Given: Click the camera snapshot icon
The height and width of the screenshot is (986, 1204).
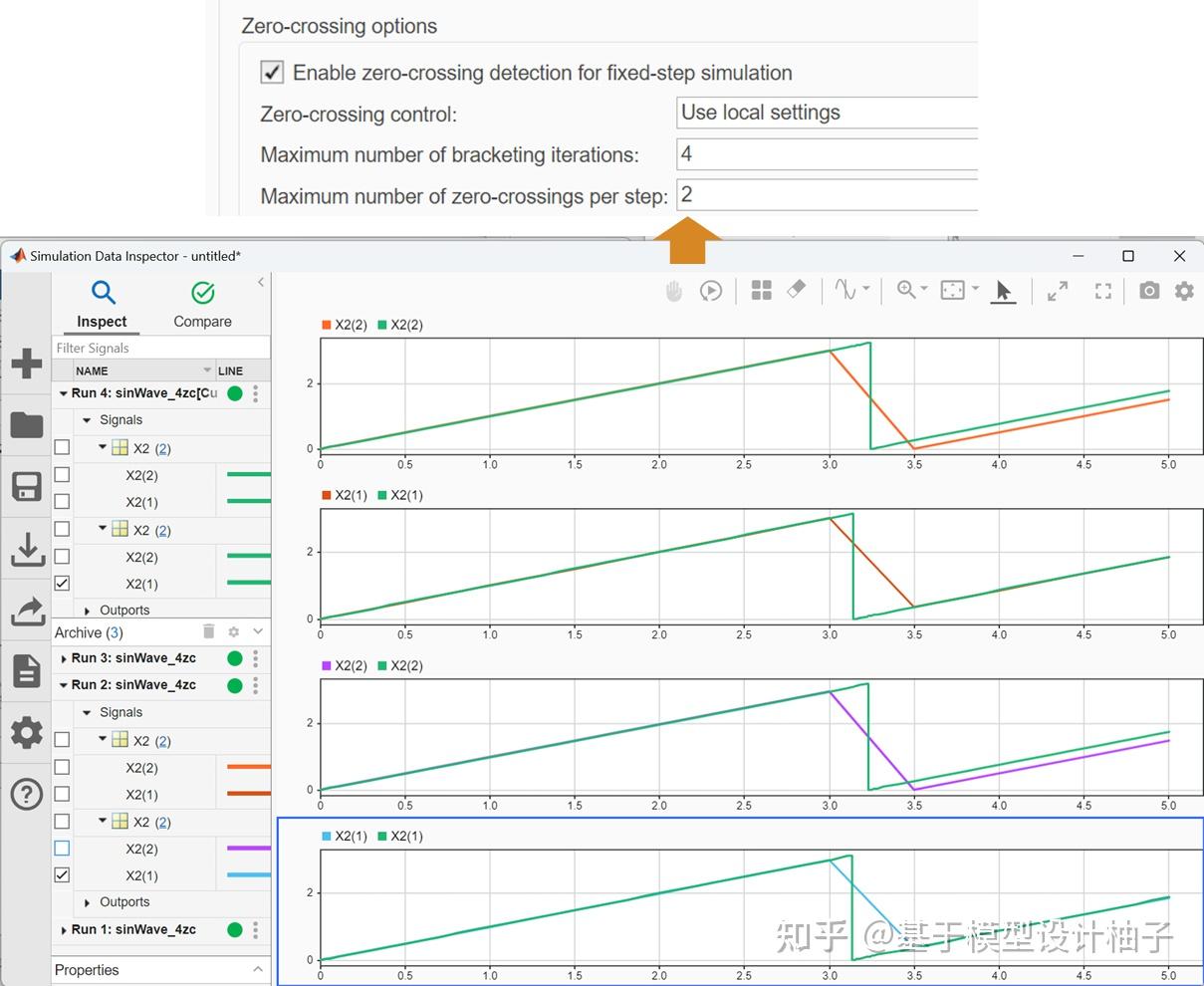Looking at the screenshot, I should pos(1149,291).
